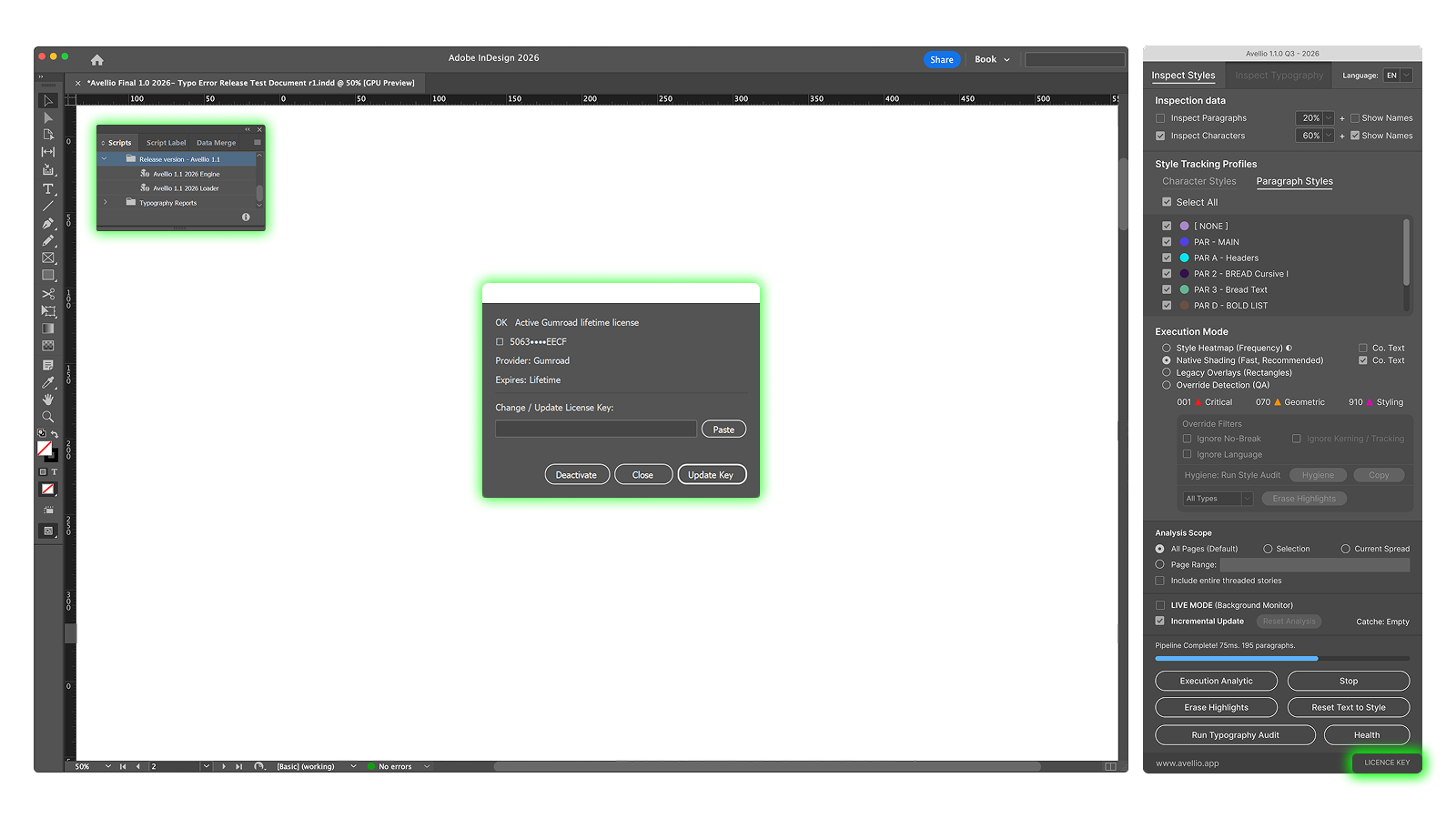Image resolution: width=1456 pixels, height=819 pixels.
Task: Select the Content Collector tool
Action: tap(48, 170)
